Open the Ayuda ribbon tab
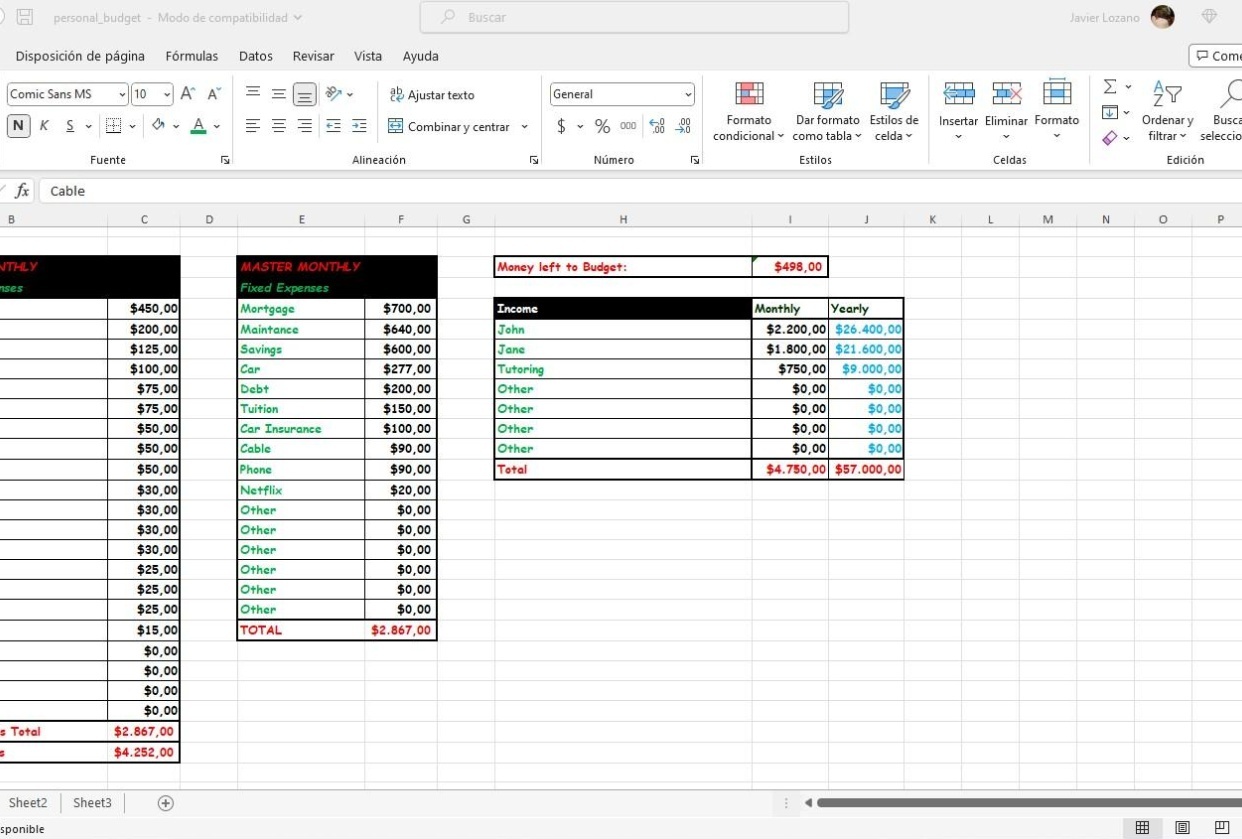This screenshot has width=1242, height=839. [x=421, y=56]
